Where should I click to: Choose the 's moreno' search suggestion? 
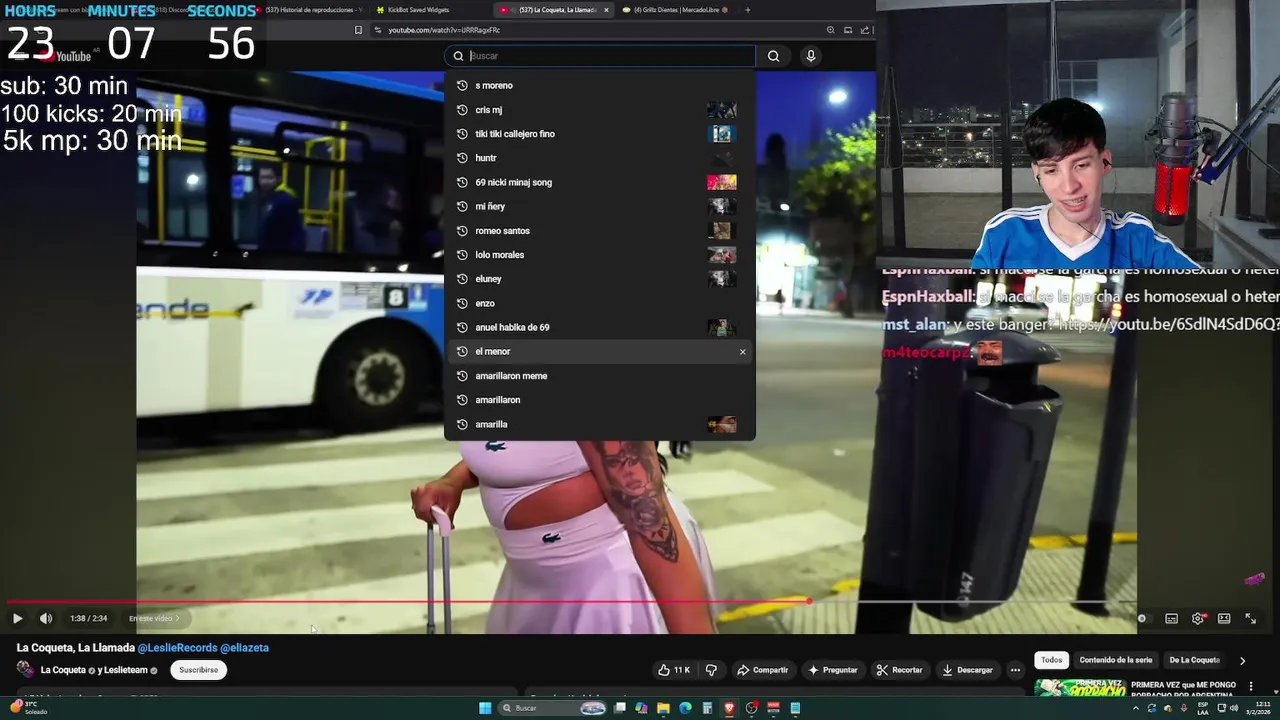pyautogui.click(x=600, y=85)
